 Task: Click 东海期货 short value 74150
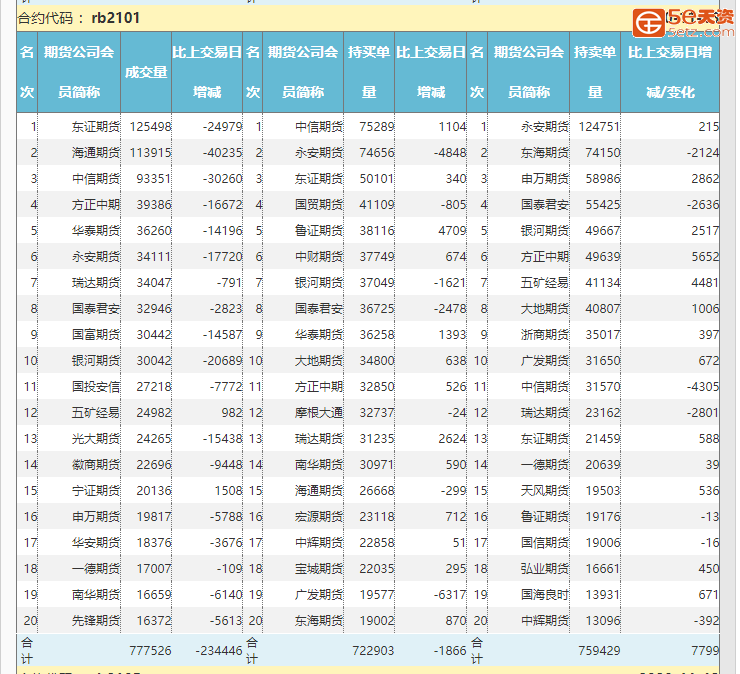(603, 152)
